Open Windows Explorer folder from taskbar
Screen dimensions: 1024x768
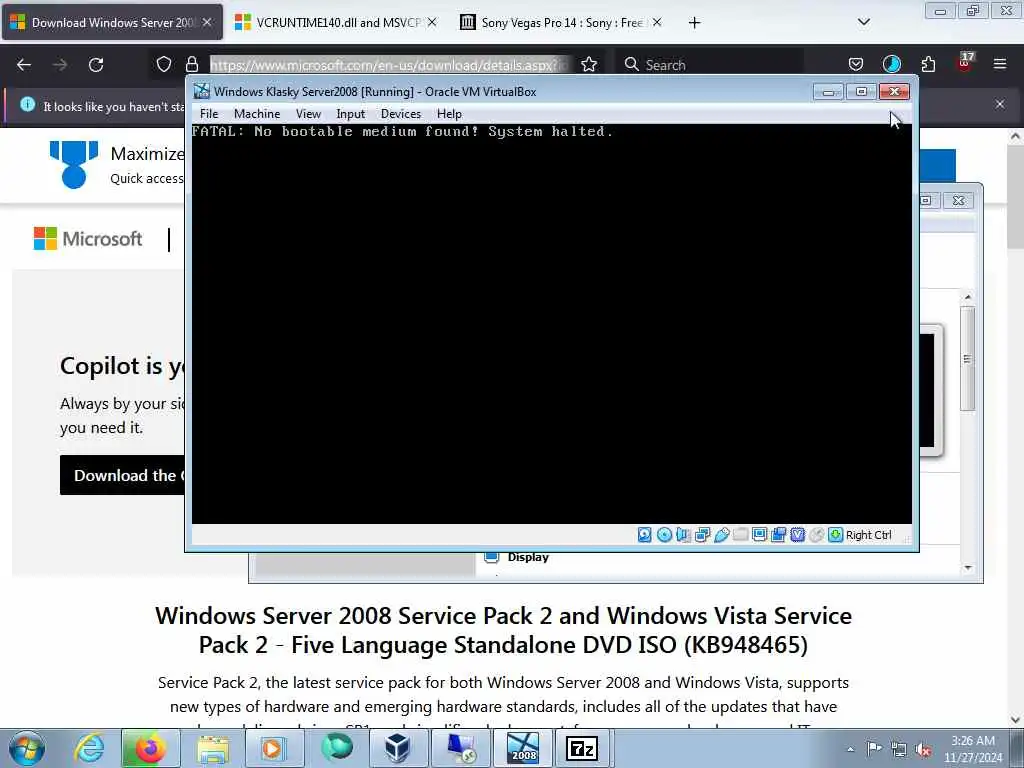[x=213, y=748]
